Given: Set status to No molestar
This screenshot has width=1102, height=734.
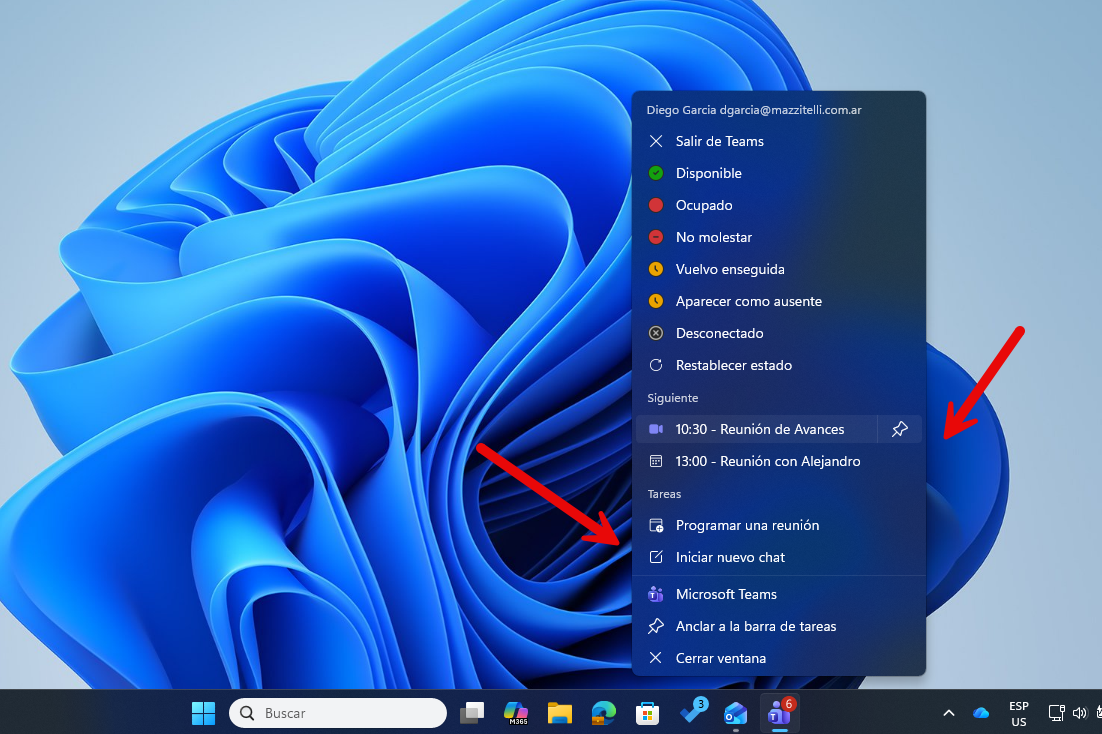Looking at the screenshot, I should [x=713, y=237].
